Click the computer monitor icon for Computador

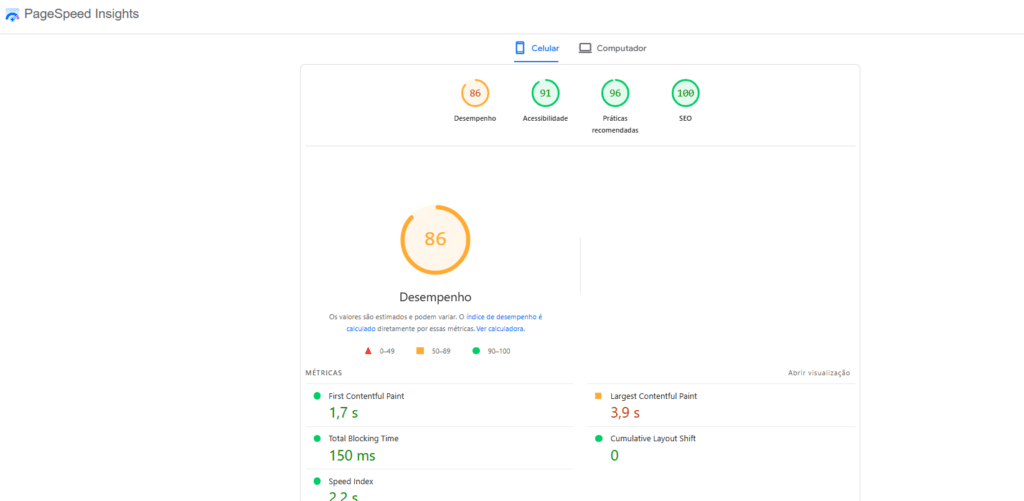(x=585, y=48)
